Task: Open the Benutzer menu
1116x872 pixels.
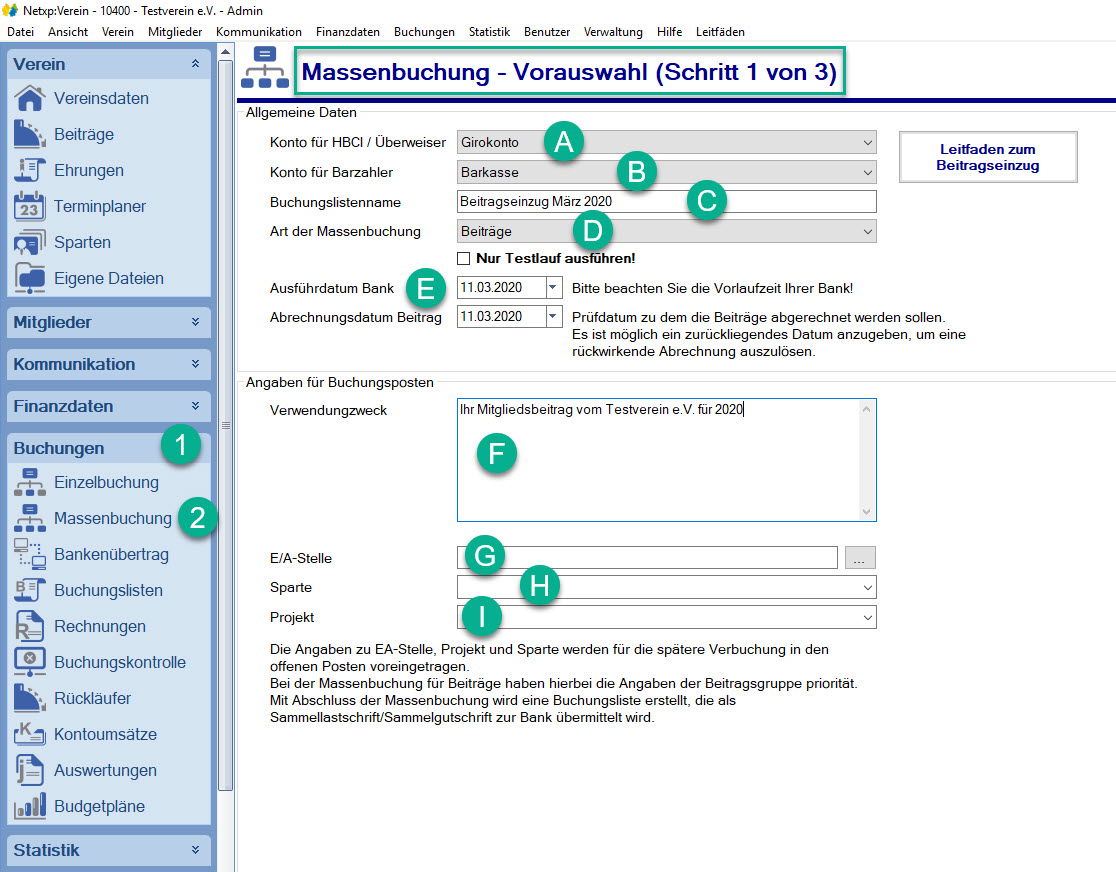Action: (x=547, y=32)
